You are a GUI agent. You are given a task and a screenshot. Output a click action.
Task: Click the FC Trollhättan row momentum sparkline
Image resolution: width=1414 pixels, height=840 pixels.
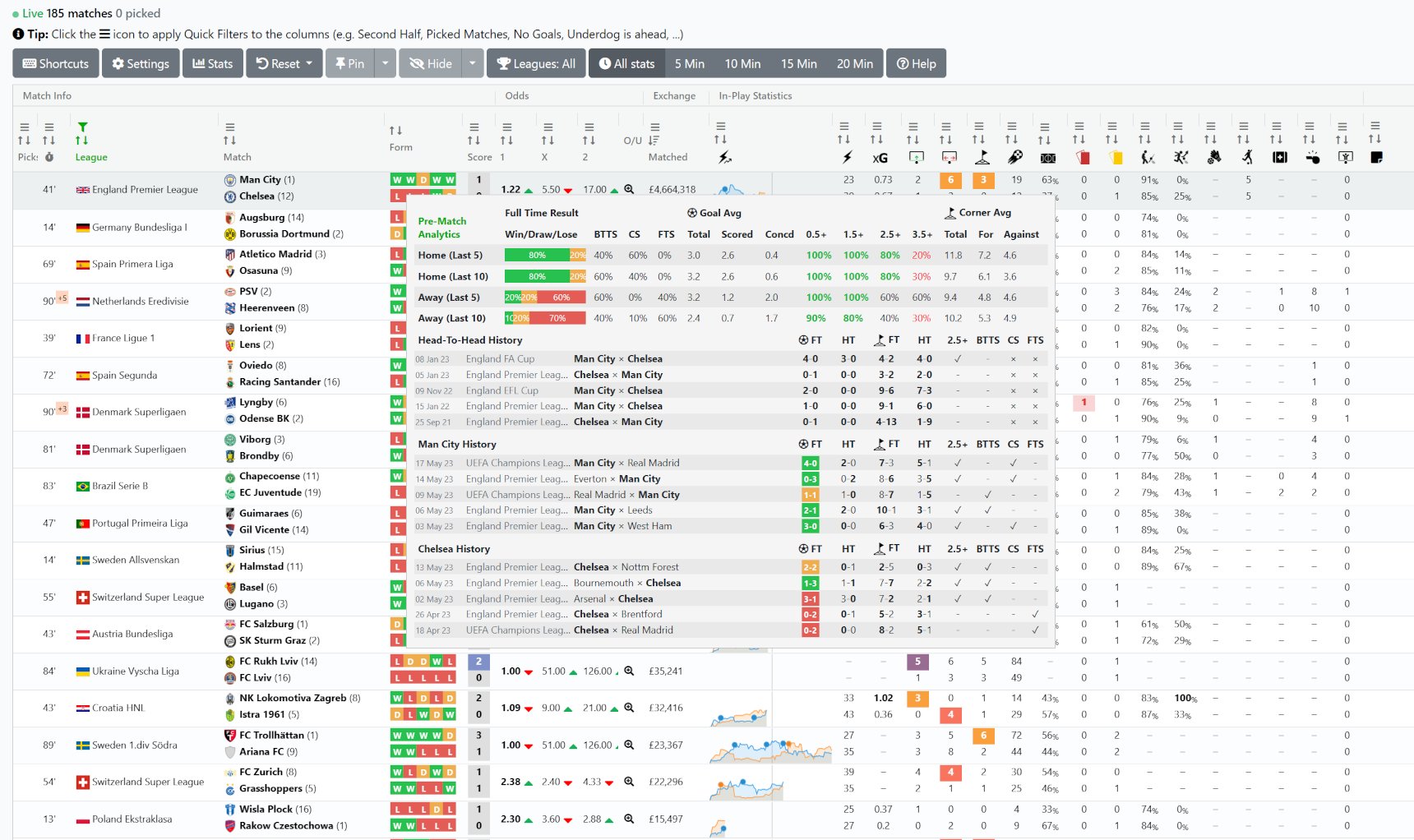770,750
